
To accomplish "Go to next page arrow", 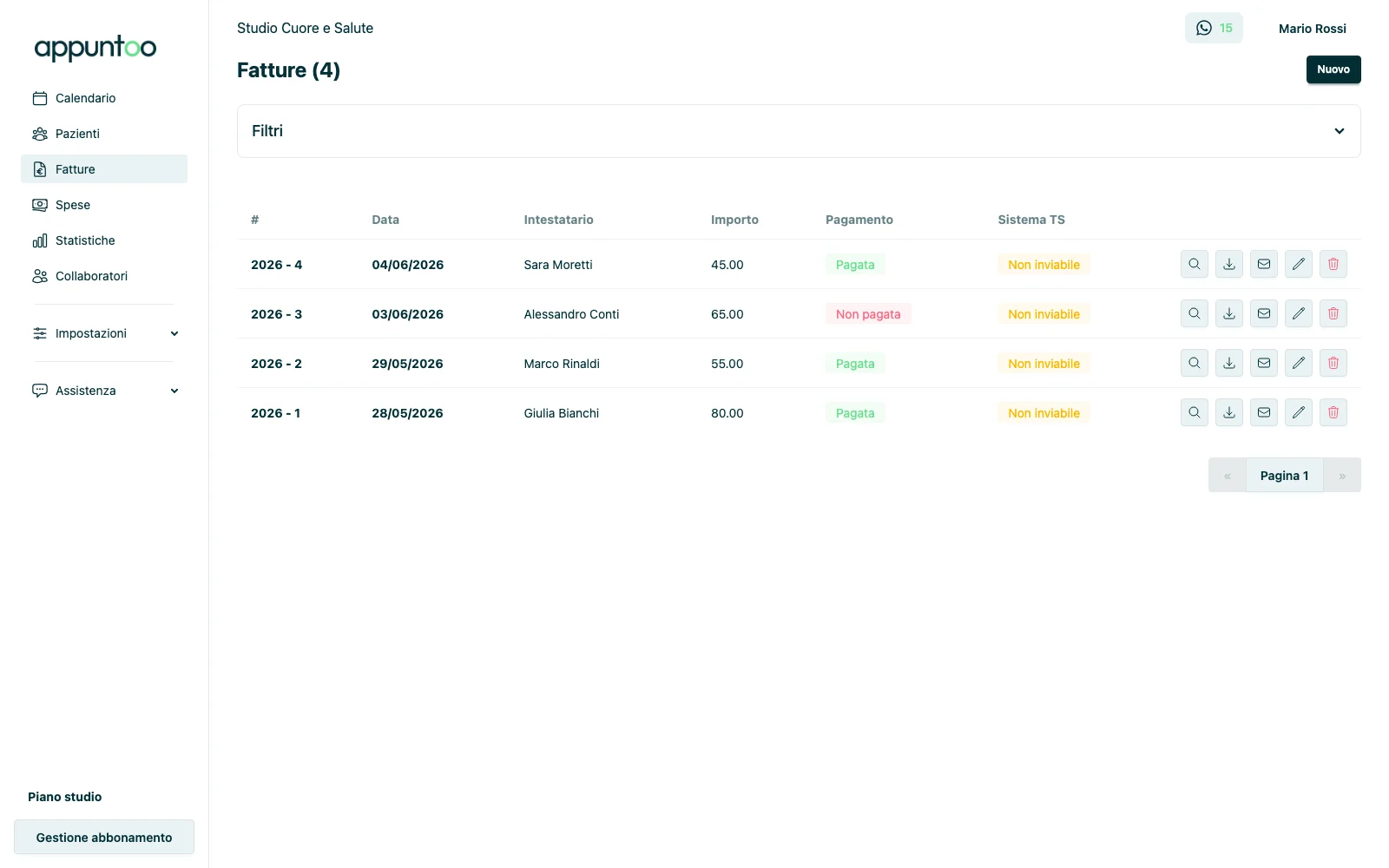I will point(1342,476).
